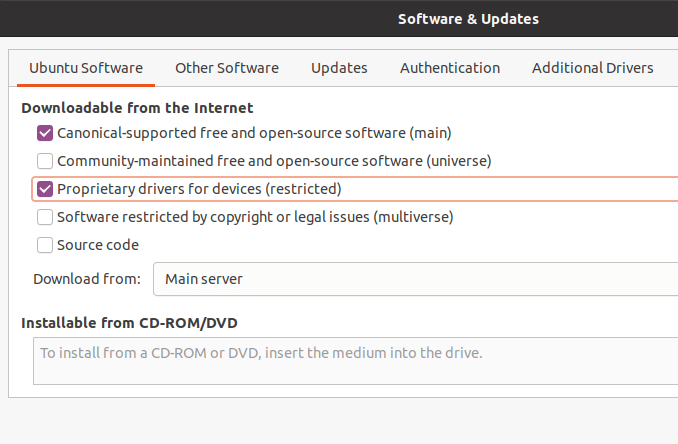Click the Installable from CD-ROM/DVD heading
The width and height of the screenshot is (678, 444).
129,323
